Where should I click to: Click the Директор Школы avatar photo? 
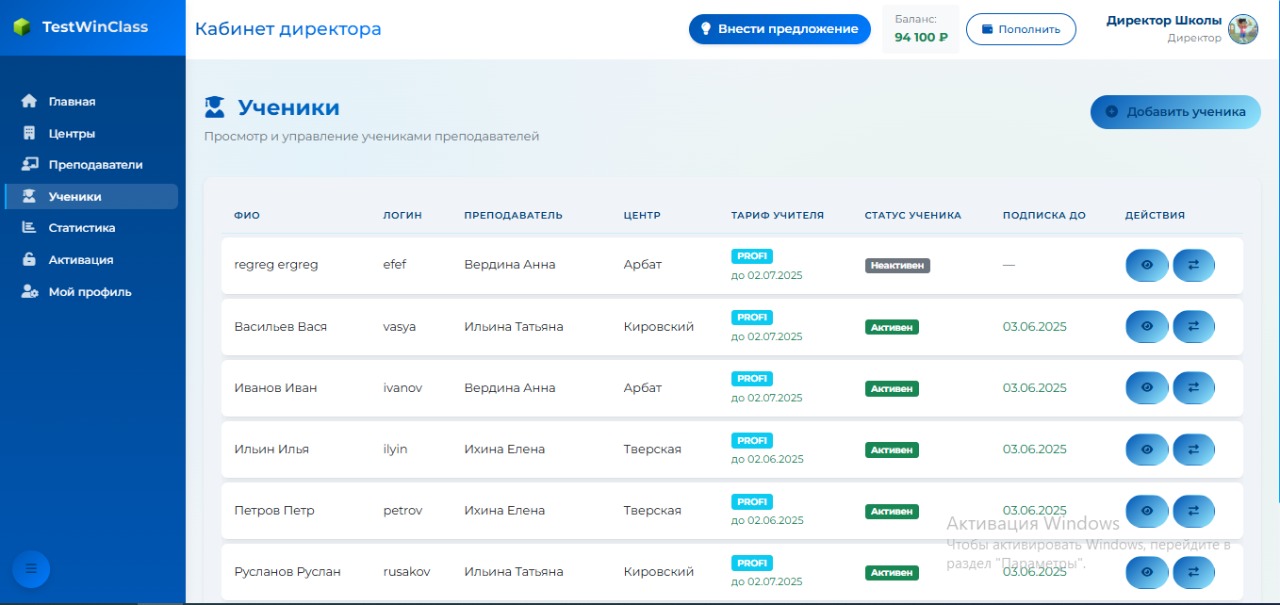1243,29
